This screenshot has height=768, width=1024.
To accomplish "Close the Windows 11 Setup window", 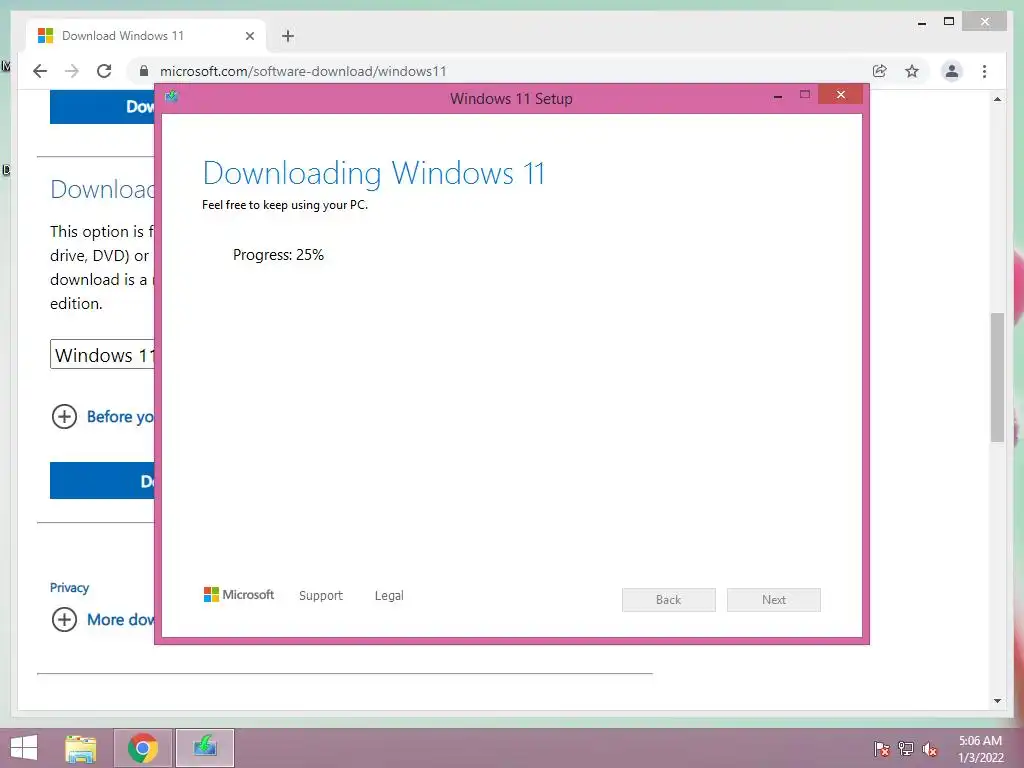I will point(840,95).
